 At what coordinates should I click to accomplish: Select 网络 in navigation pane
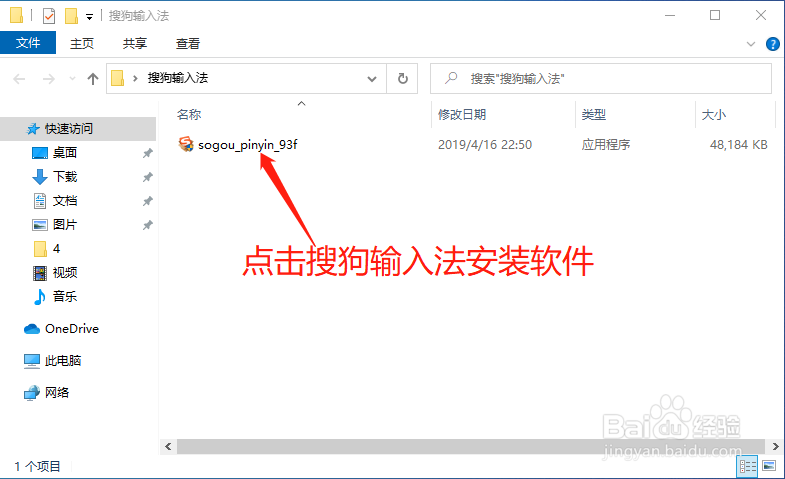pyautogui.click(x=57, y=393)
